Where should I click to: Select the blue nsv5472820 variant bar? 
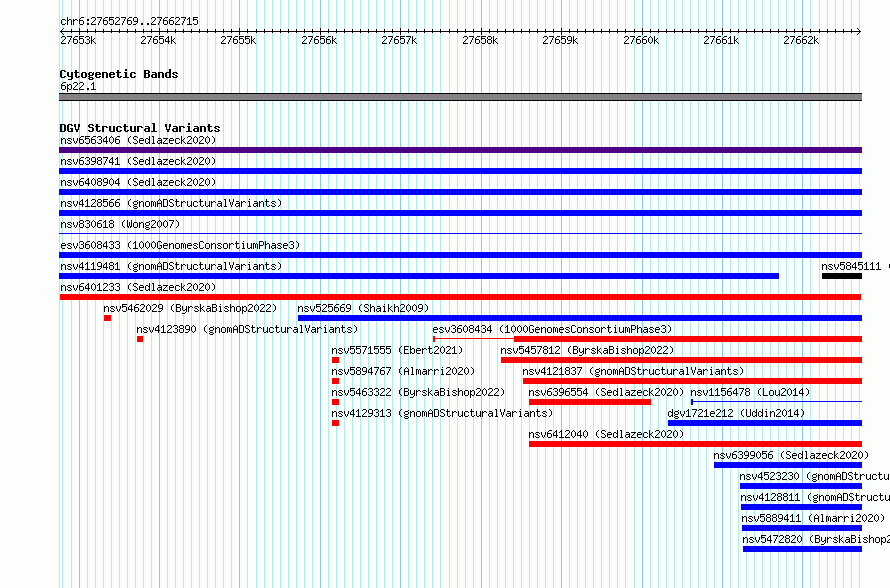pyautogui.click(x=802, y=549)
